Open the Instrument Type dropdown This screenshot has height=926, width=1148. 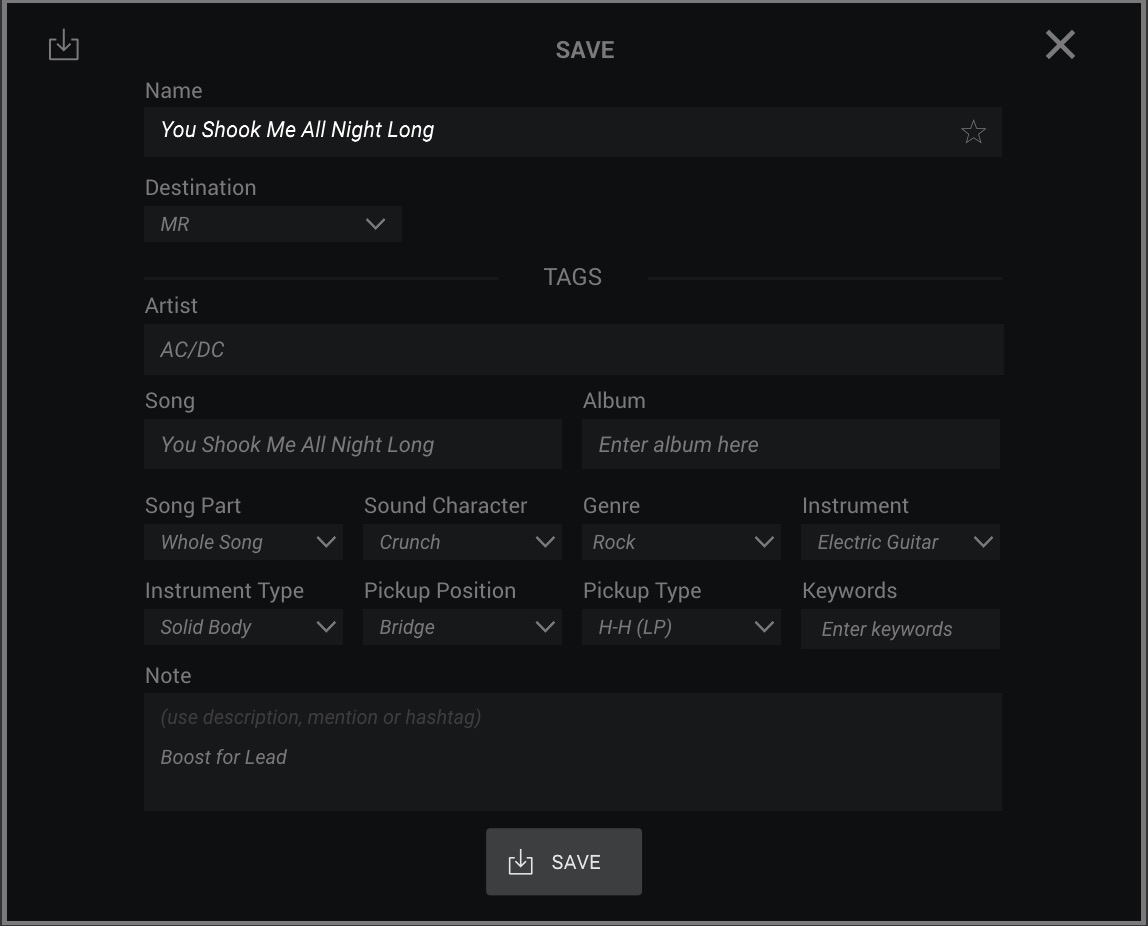(x=243, y=627)
